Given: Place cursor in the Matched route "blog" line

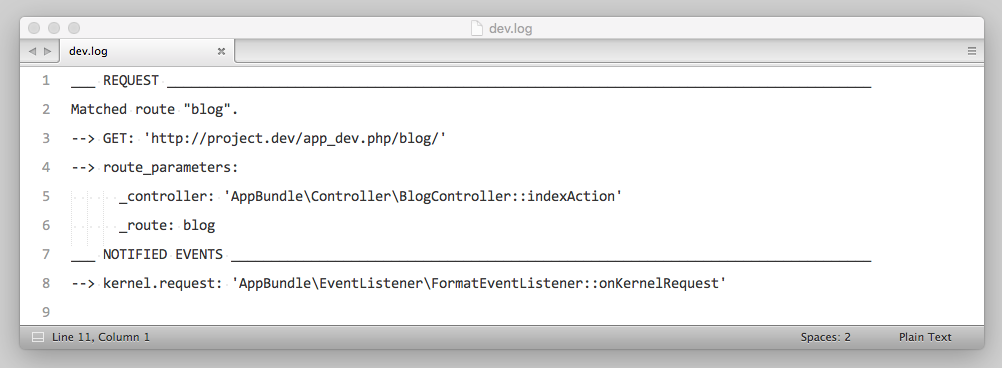Looking at the screenshot, I should [154, 109].
